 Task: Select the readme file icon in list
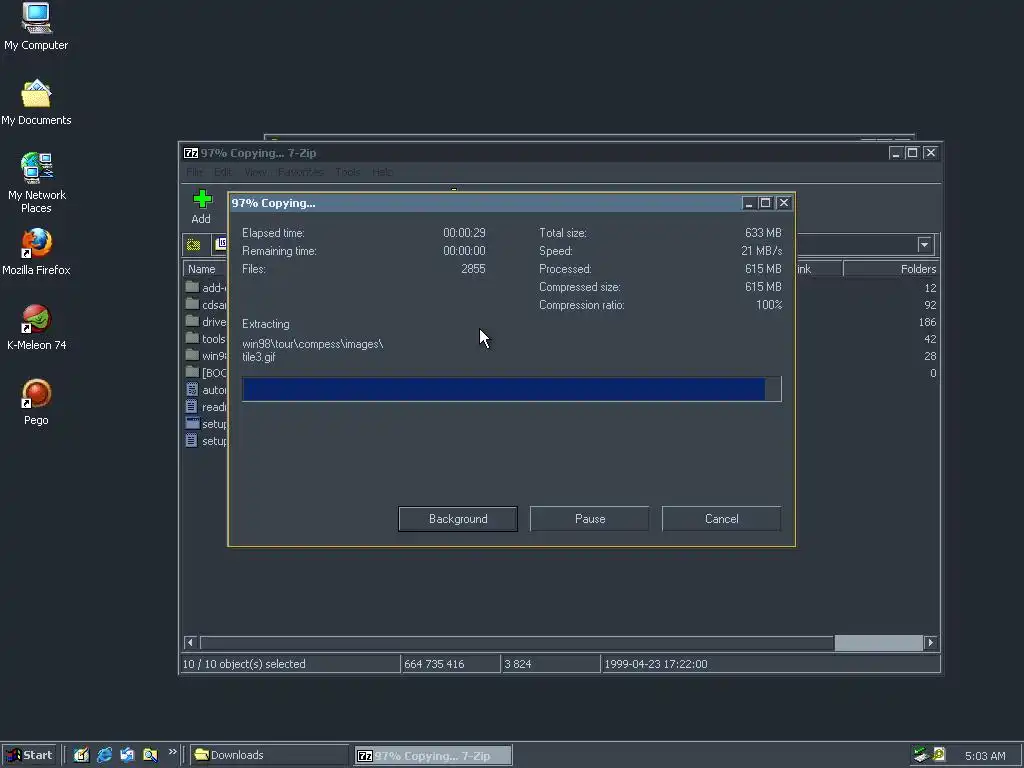click(192, 406)
